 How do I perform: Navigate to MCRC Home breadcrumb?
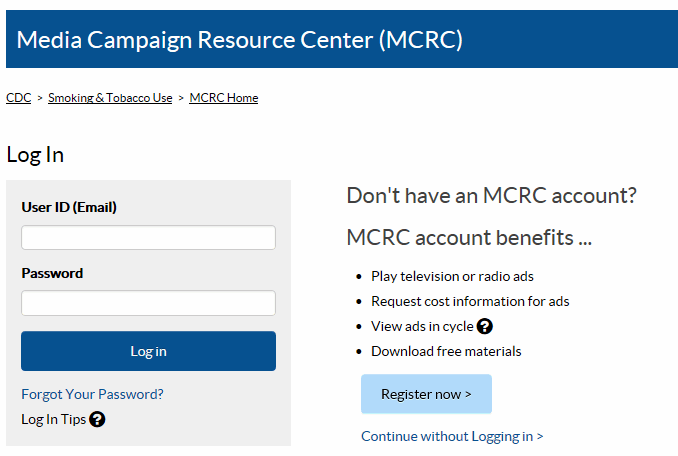(x=223, y=98)
